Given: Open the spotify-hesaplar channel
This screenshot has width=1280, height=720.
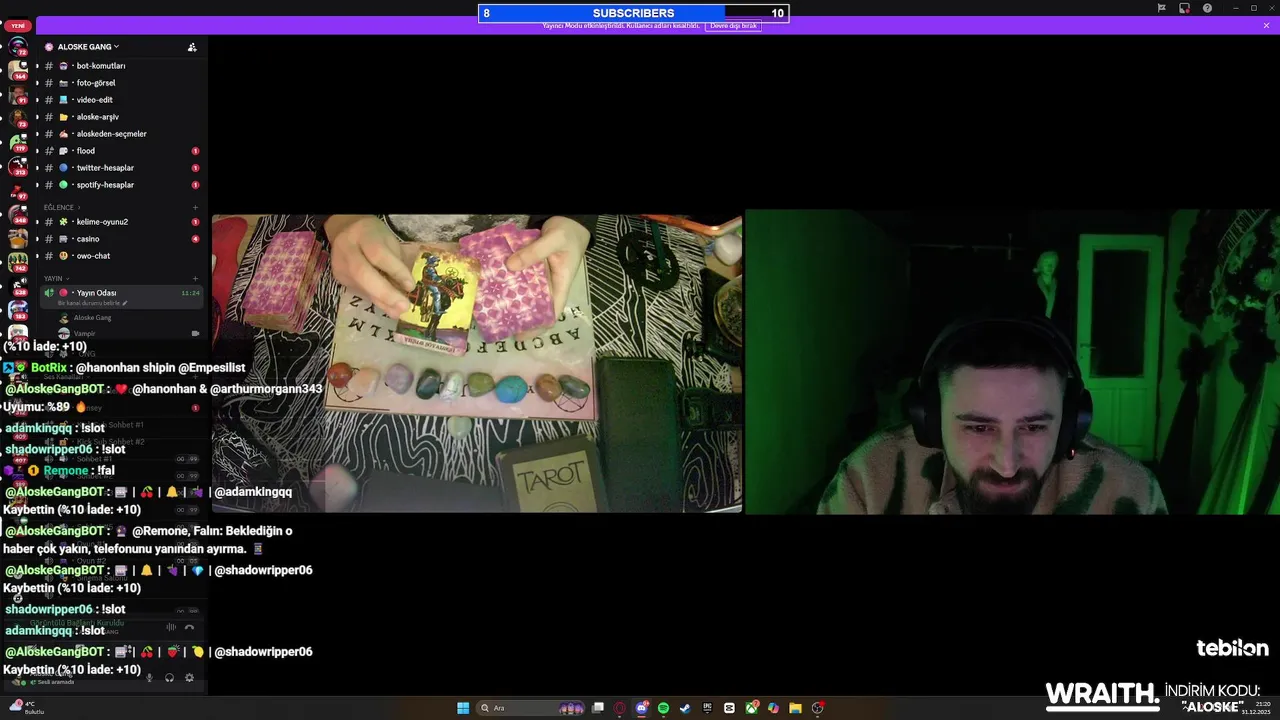Looking at the screenshot, I should click(x=120, y=185).
